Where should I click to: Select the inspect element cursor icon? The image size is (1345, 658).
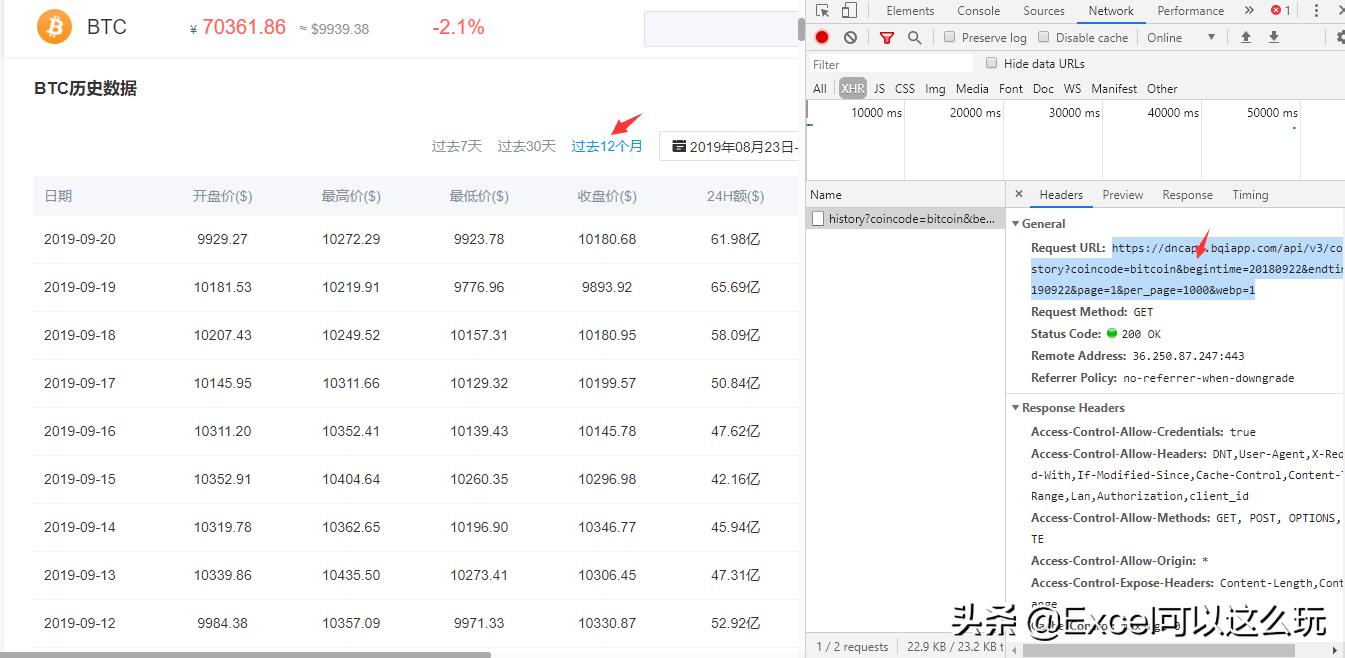(x=824, y=11)
